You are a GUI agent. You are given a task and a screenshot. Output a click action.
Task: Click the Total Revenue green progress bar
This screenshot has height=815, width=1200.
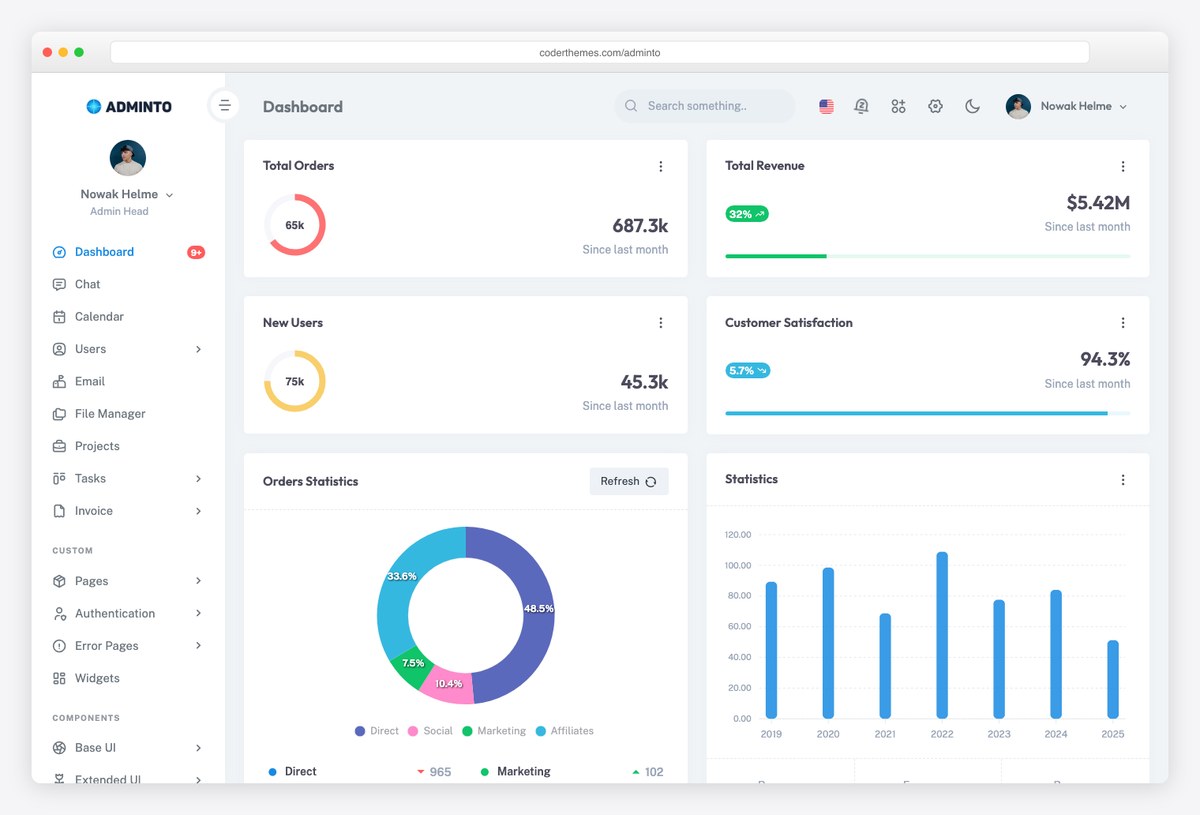coord(776,256)
